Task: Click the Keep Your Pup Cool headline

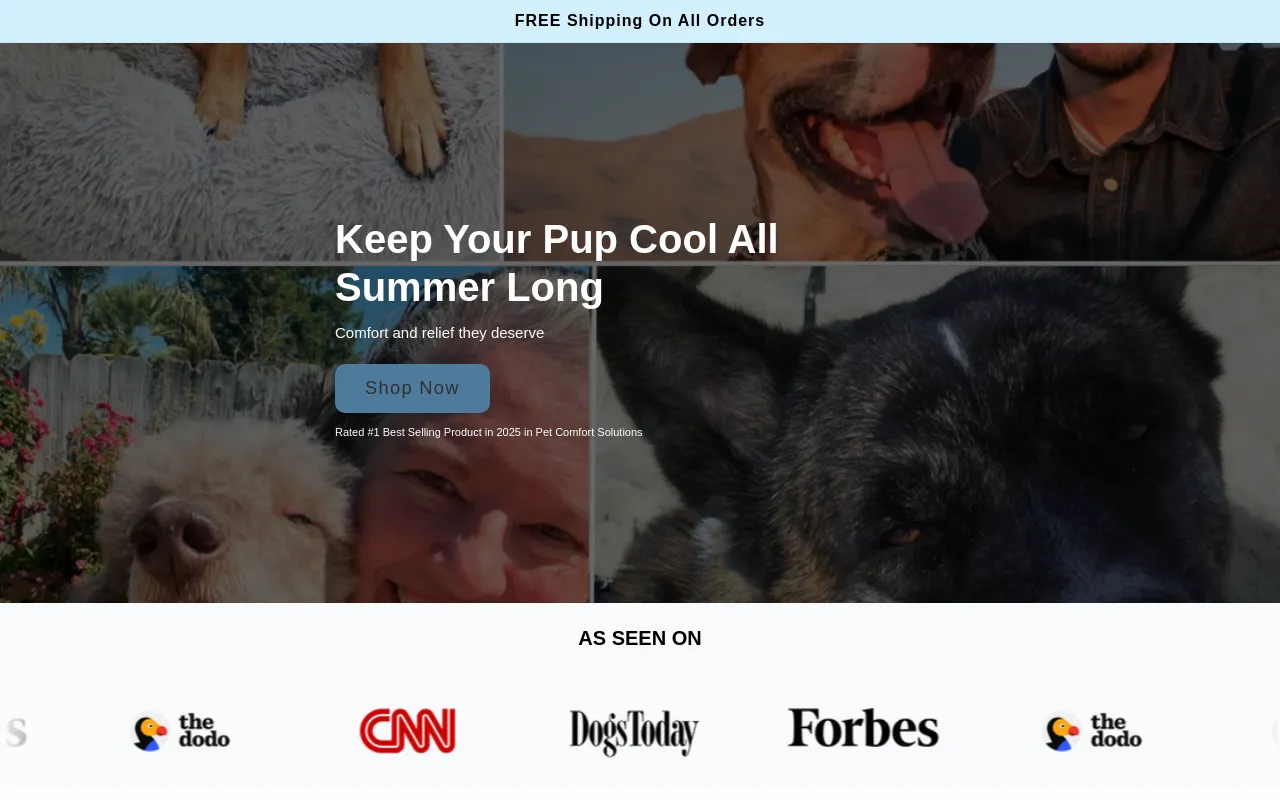Action: coord(556,263)
